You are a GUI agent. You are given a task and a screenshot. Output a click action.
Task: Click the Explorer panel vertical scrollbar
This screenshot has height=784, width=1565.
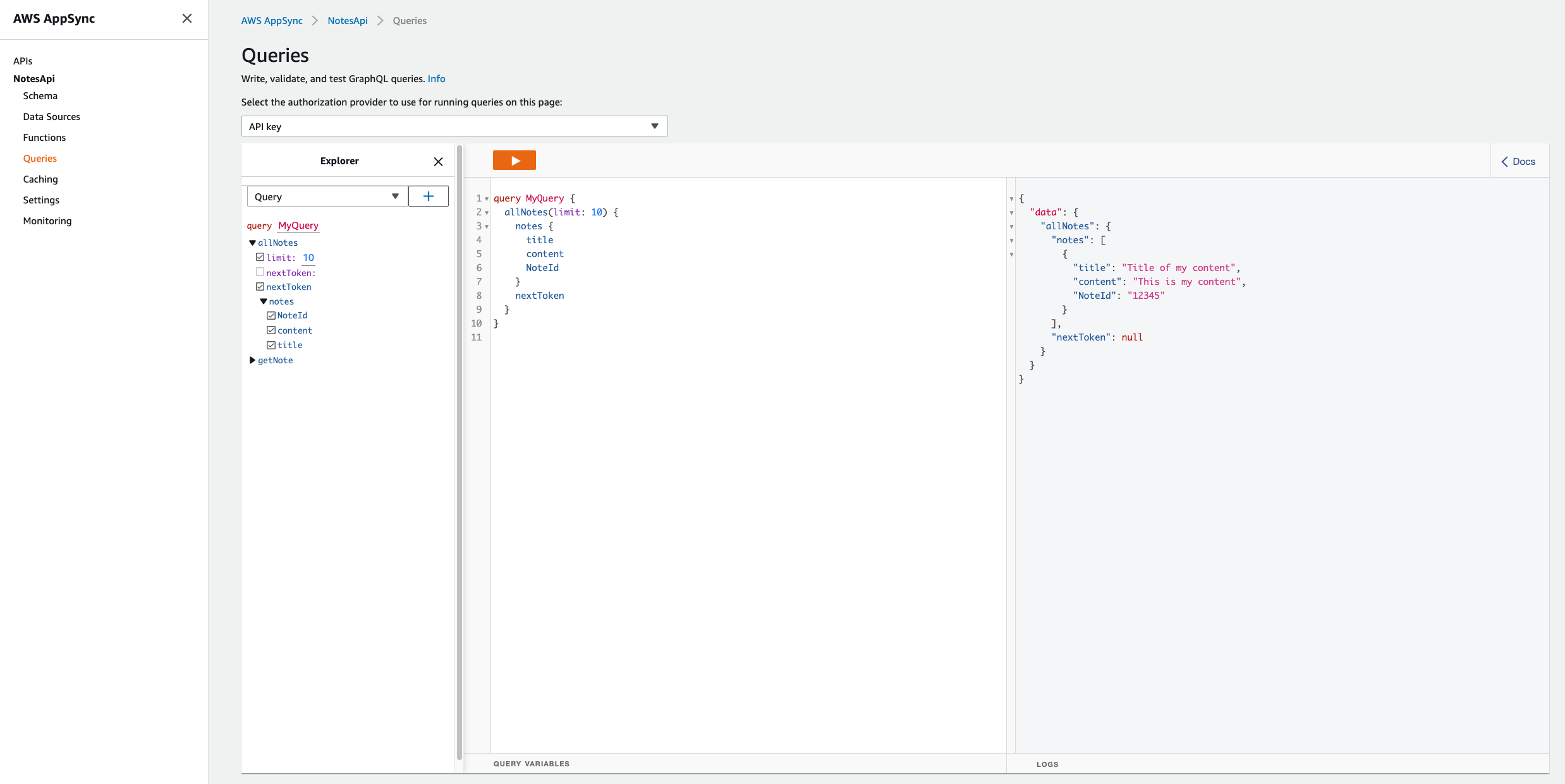coord(460,452)
